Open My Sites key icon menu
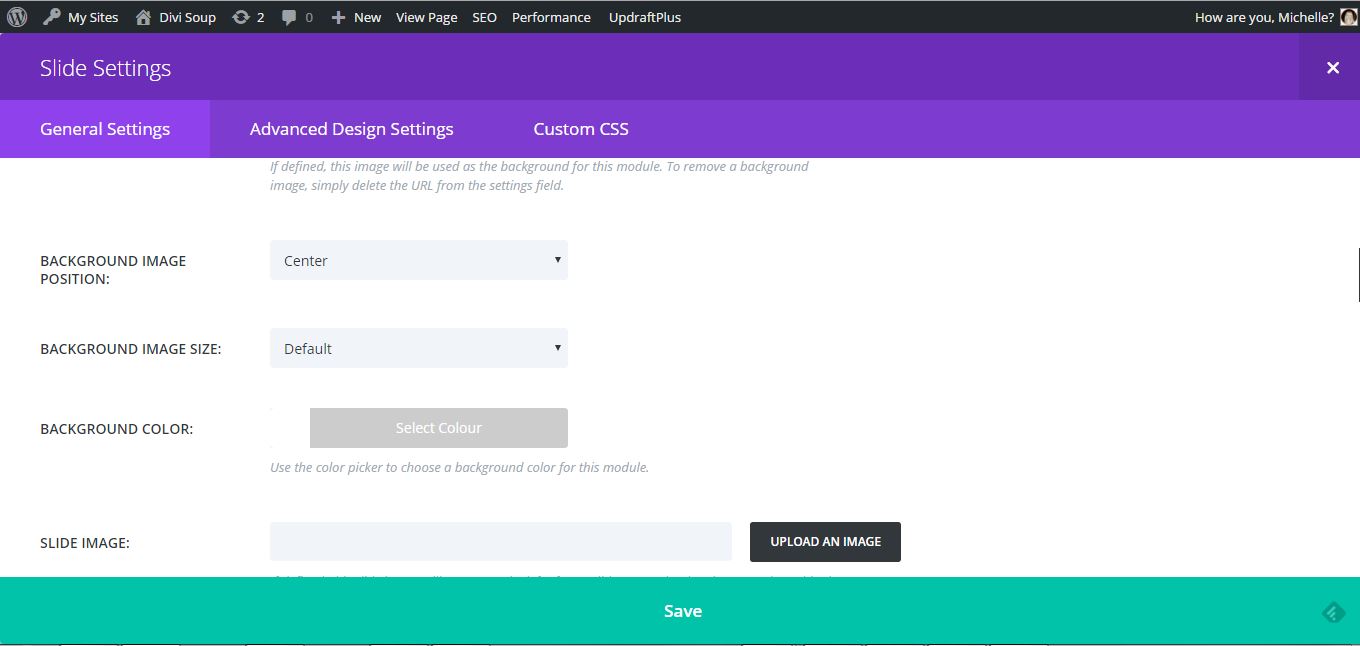This screenshot has height=646, width=1360. (x=51, y=17)
